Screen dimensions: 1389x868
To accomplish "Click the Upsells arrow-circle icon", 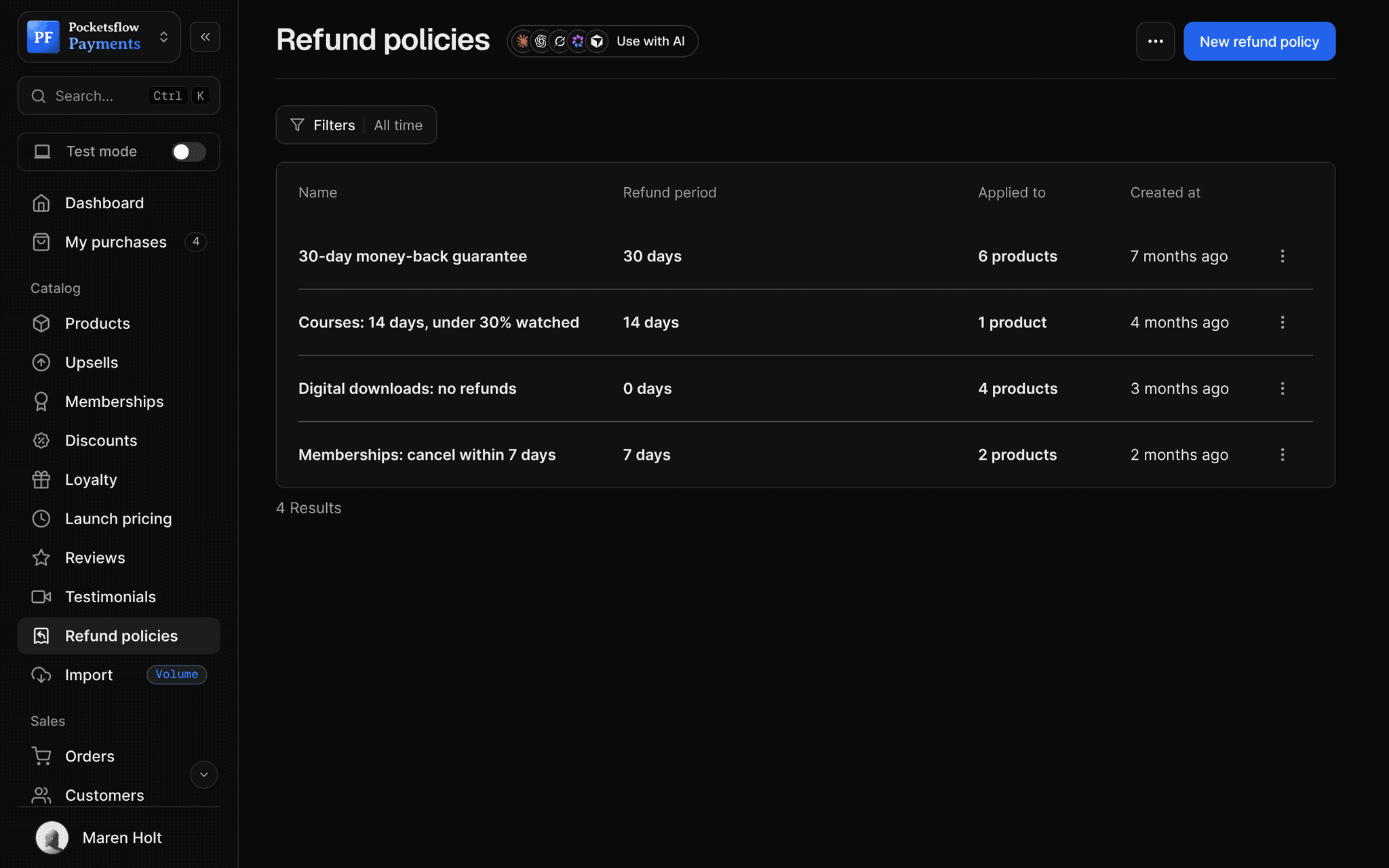I will pos(41,363).
